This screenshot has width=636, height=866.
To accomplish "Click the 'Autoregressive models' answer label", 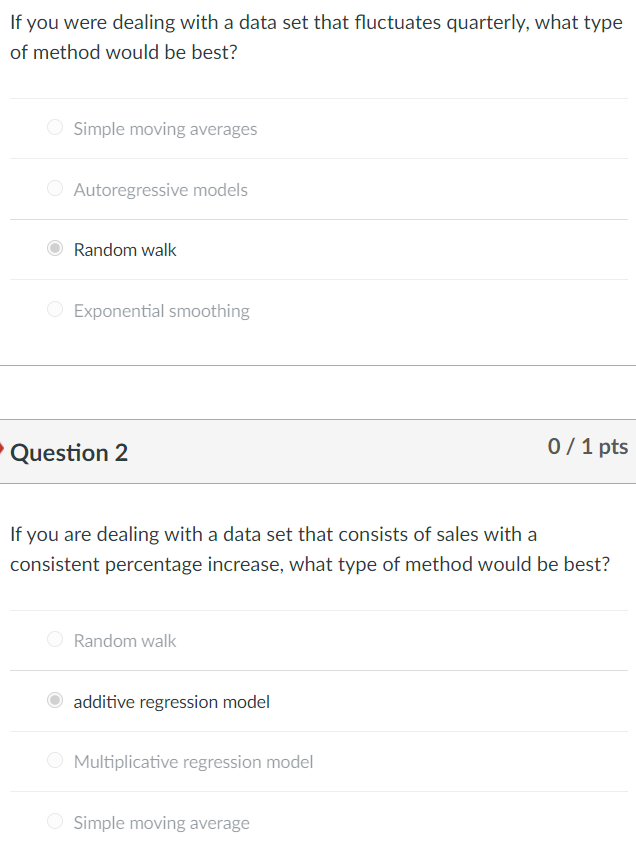I will coord(161,189).
